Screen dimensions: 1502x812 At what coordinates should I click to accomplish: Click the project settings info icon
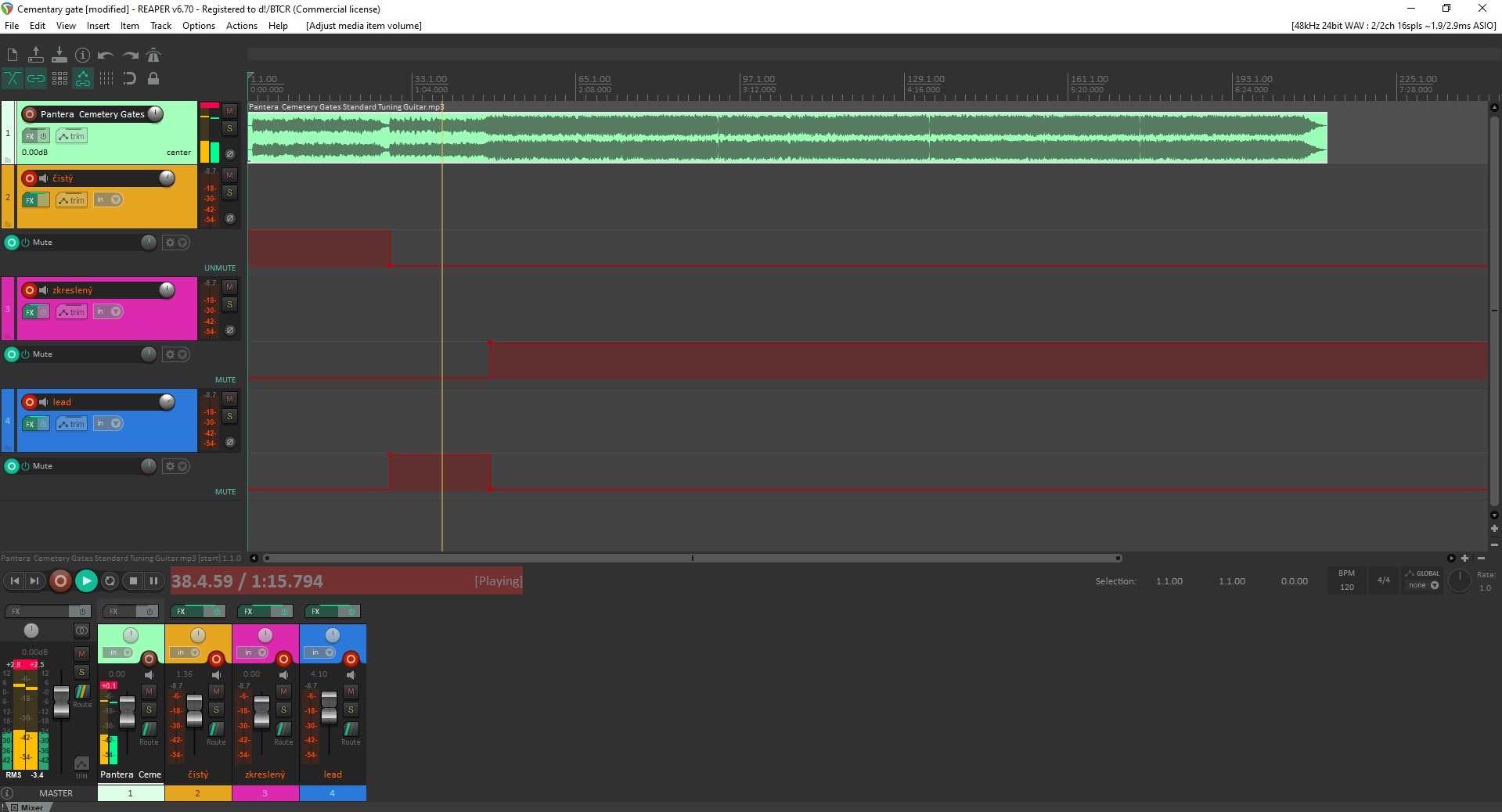tap(82, 56)
